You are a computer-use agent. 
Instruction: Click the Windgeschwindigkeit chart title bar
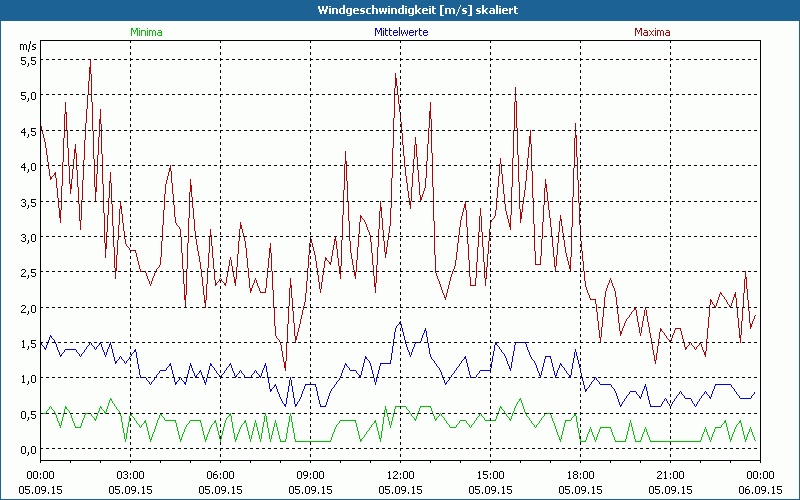click(400, 9)
